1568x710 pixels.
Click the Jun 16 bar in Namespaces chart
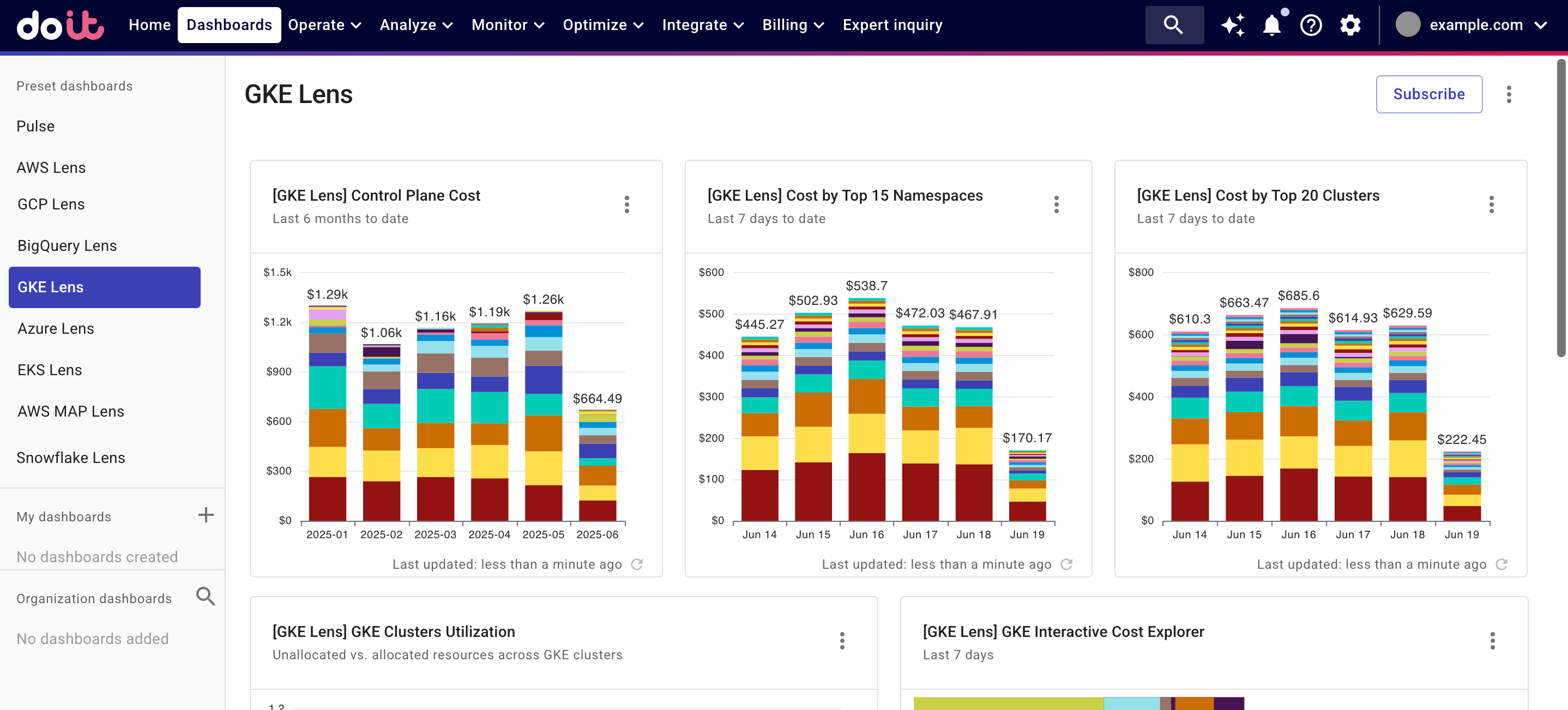point(867,409)
